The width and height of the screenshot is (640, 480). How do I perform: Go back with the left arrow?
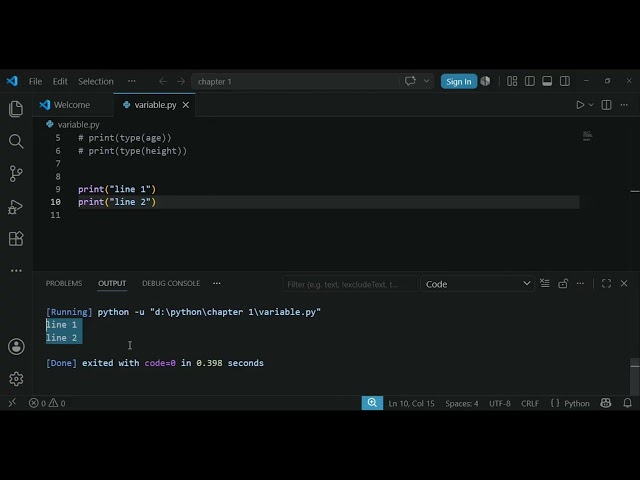tap(163, 81)
